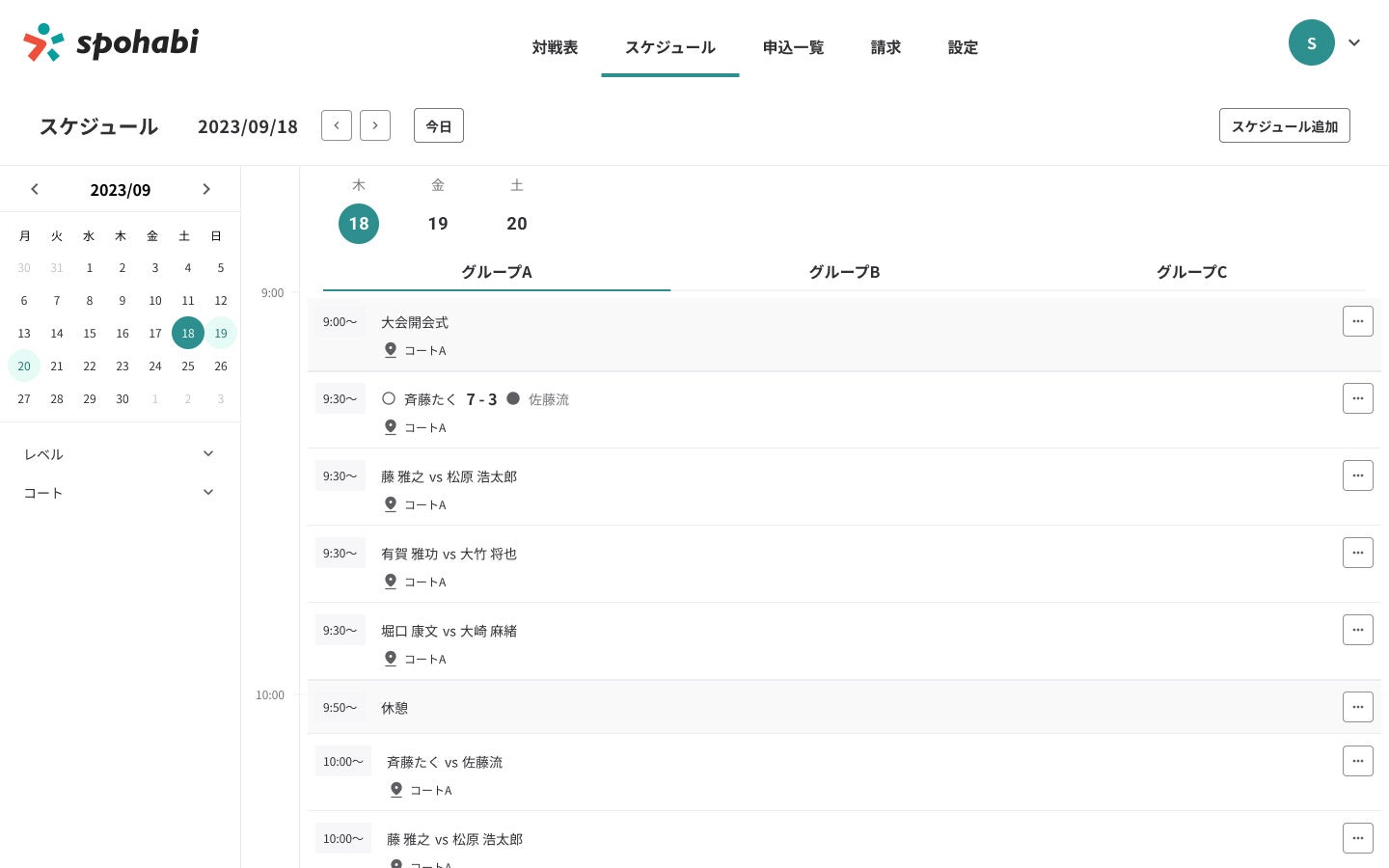This screenshot has width=1389, height=868.
Task: Go to previous day with left arrow button
Action: [336, 125]
